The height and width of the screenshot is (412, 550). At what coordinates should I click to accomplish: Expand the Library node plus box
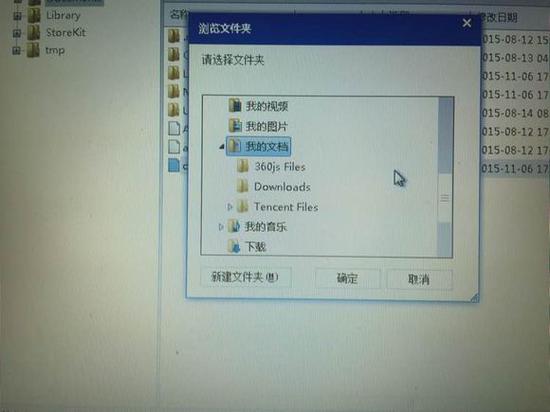pyautogui.click(x=17, y=16)
